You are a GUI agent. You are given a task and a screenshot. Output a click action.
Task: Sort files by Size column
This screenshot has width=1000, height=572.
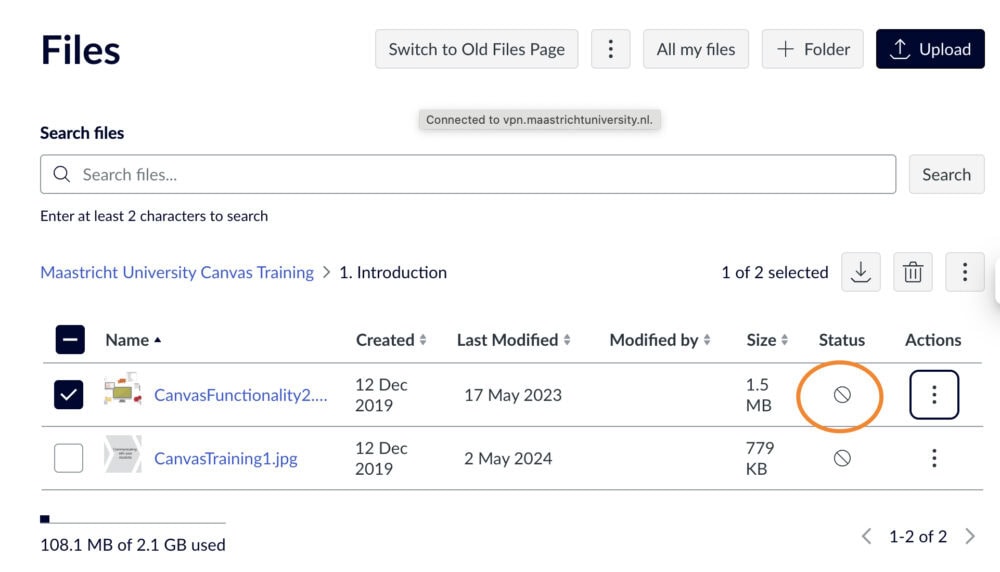(767, 340)
